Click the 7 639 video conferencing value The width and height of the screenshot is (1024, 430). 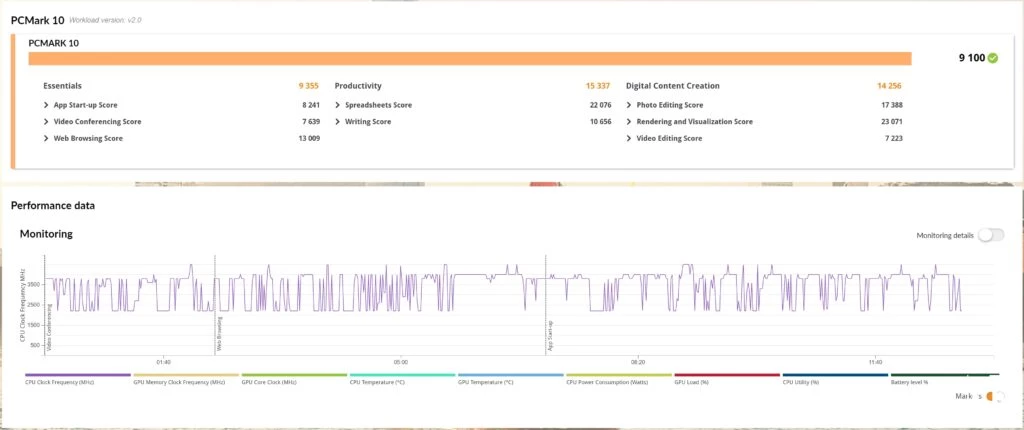pos(311,122)
